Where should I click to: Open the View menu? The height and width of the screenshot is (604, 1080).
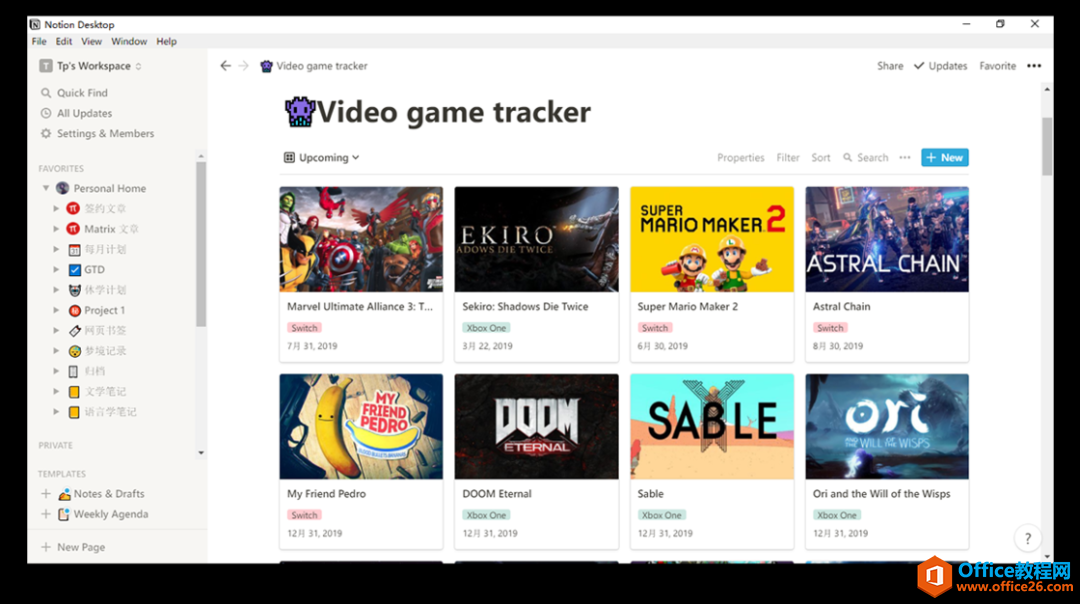pos(91,41)
